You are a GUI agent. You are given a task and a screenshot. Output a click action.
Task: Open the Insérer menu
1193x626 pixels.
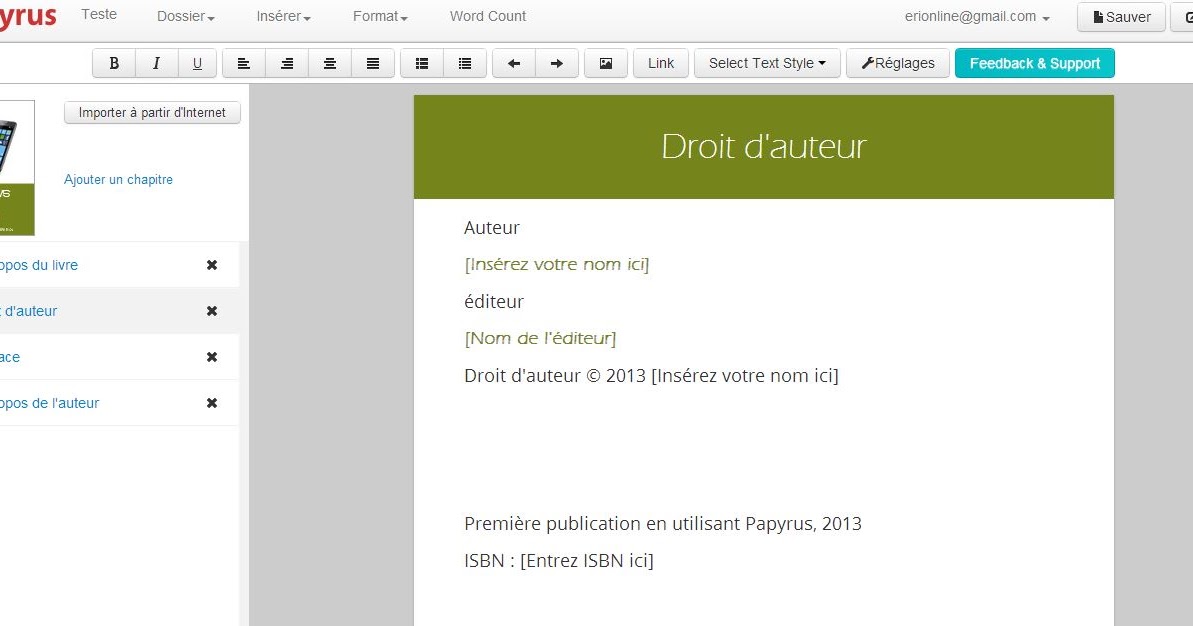[282, 16]
